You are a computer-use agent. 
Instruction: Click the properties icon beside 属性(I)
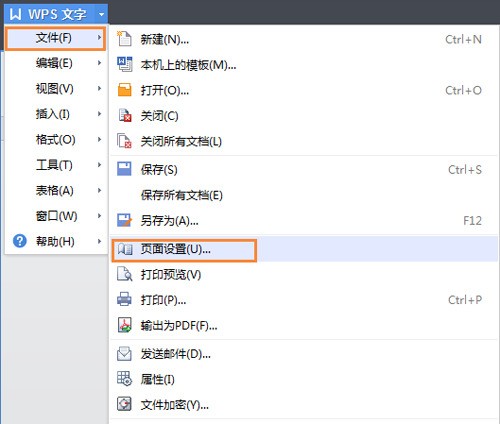pyautogui.click(x=124, y=379)
